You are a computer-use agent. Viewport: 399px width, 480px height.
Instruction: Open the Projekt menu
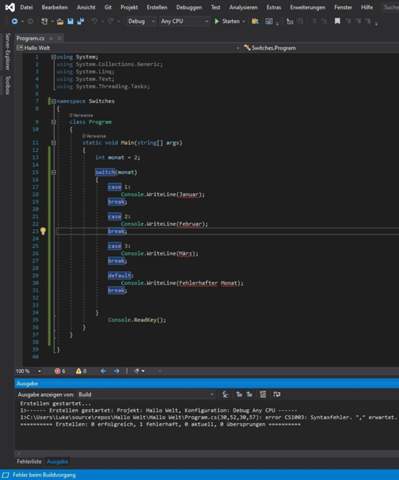pos(129,7)
